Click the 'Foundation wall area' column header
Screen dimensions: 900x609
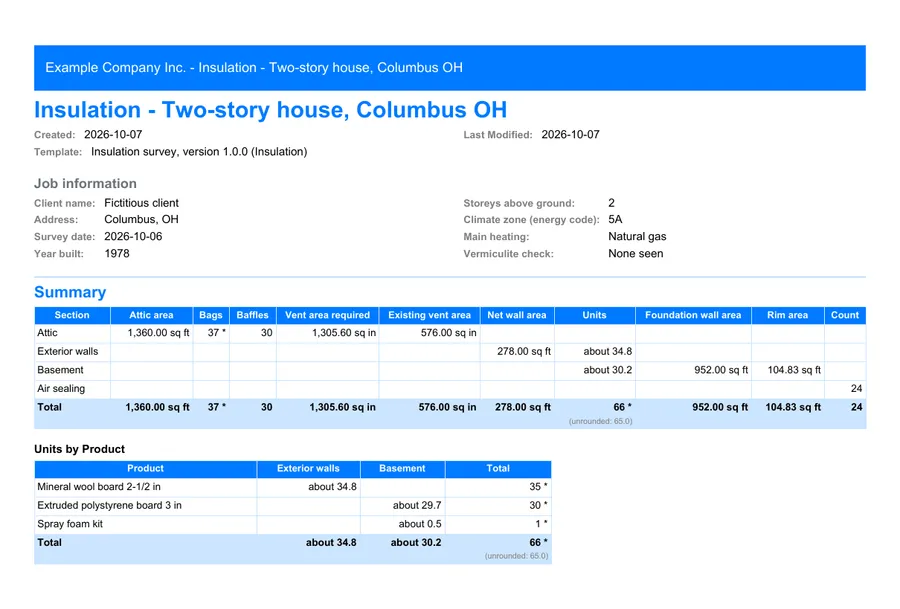pos(693,315)
